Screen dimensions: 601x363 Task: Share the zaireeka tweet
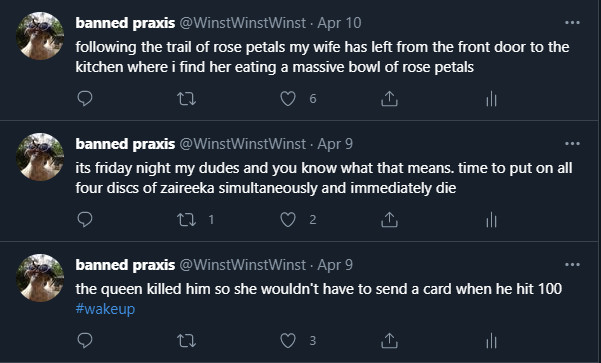[x=389, y=220]
